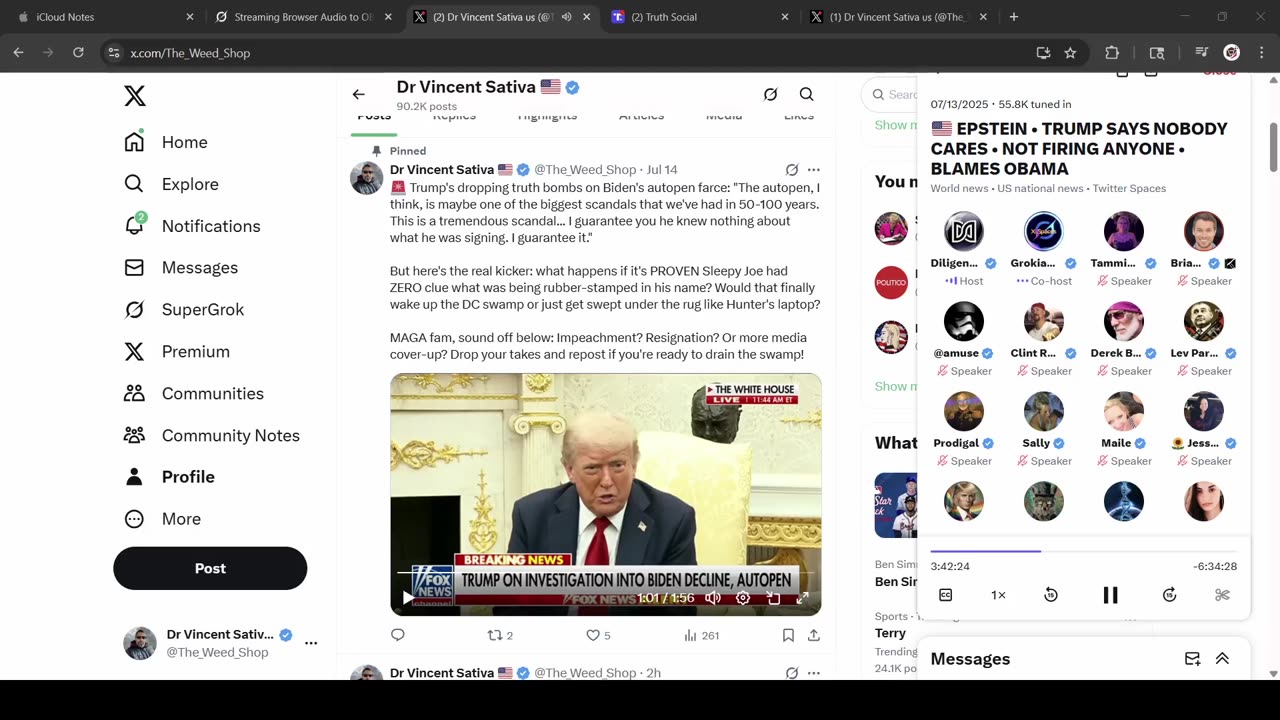Switch to Streaming Browser Audio tab
The image size is (1280, 720).
tap(302, 17)
